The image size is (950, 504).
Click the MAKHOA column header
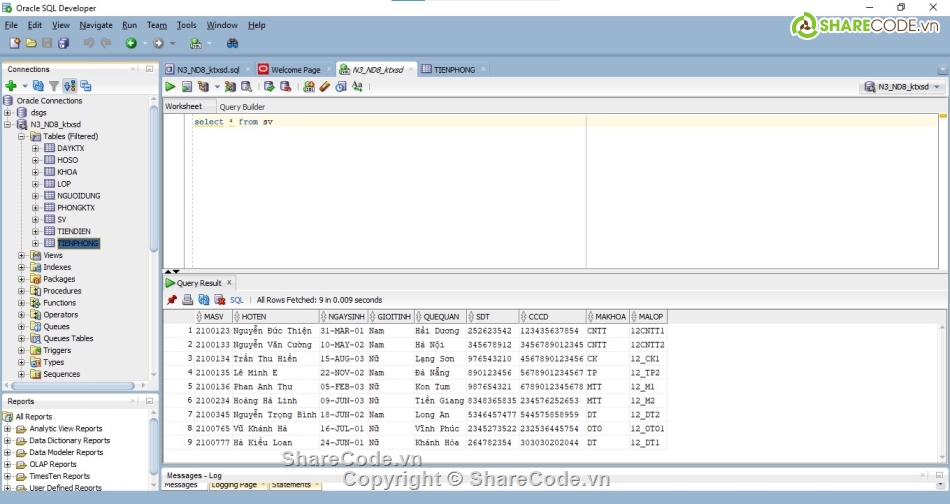(x=608, y=317)
